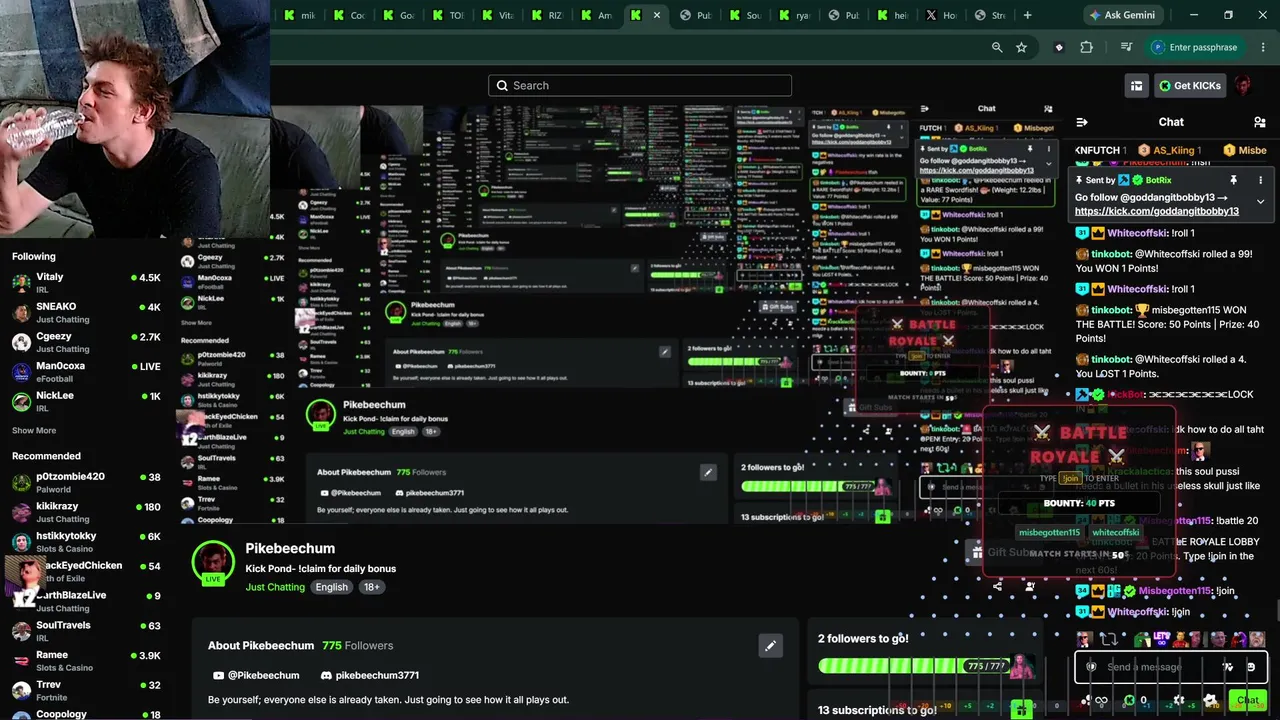Screen dimensions: 1280x720
Task: Open the pikebeechum3771 Discord link
Action: tap(370, 675)
